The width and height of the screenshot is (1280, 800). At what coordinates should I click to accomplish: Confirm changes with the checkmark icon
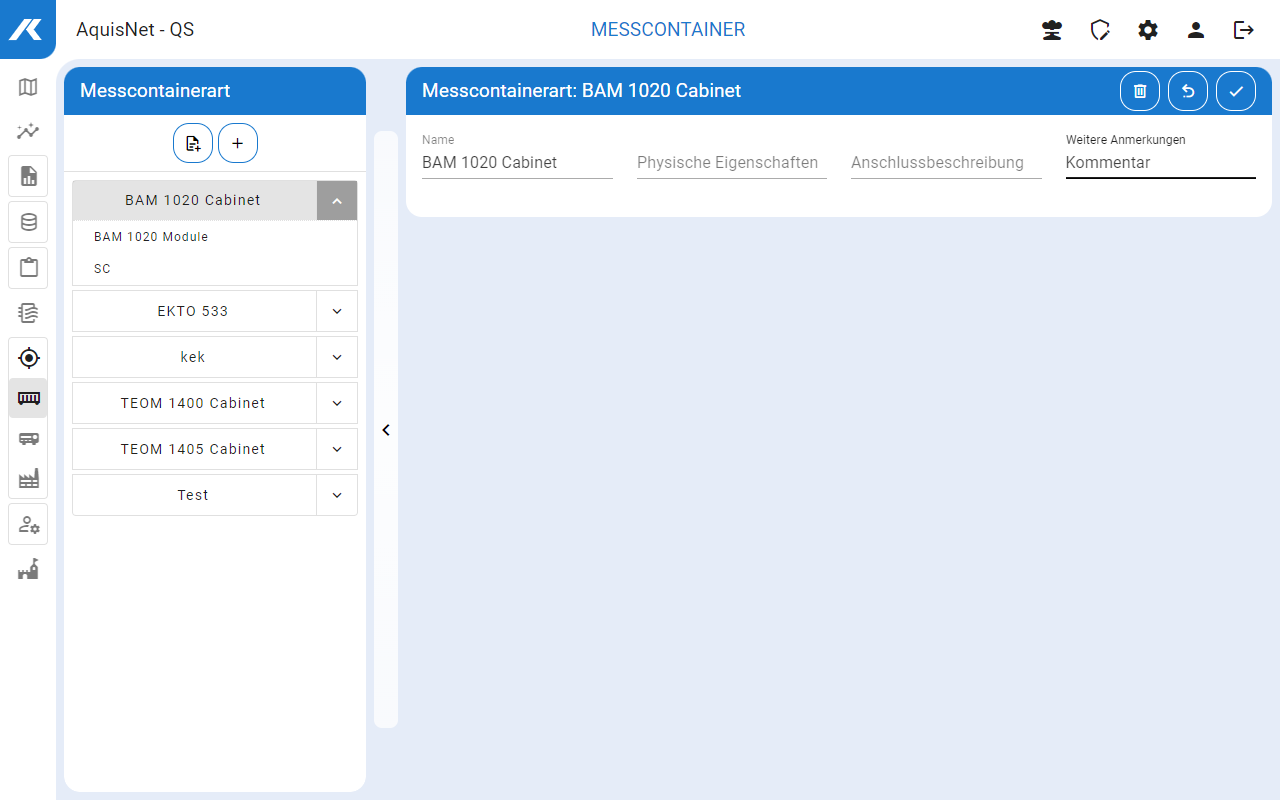click(x=1236, y=91)
